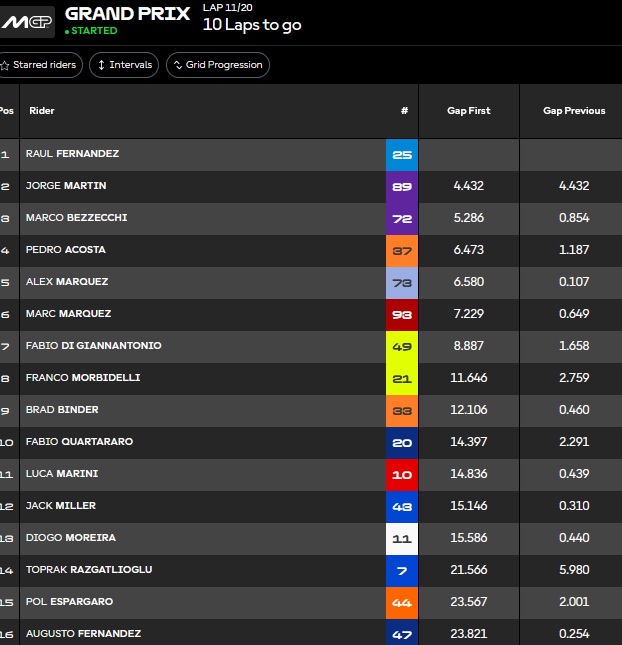Click gap previous value 0.107
This screenshot has width=622, height=645.
(574, 282)
